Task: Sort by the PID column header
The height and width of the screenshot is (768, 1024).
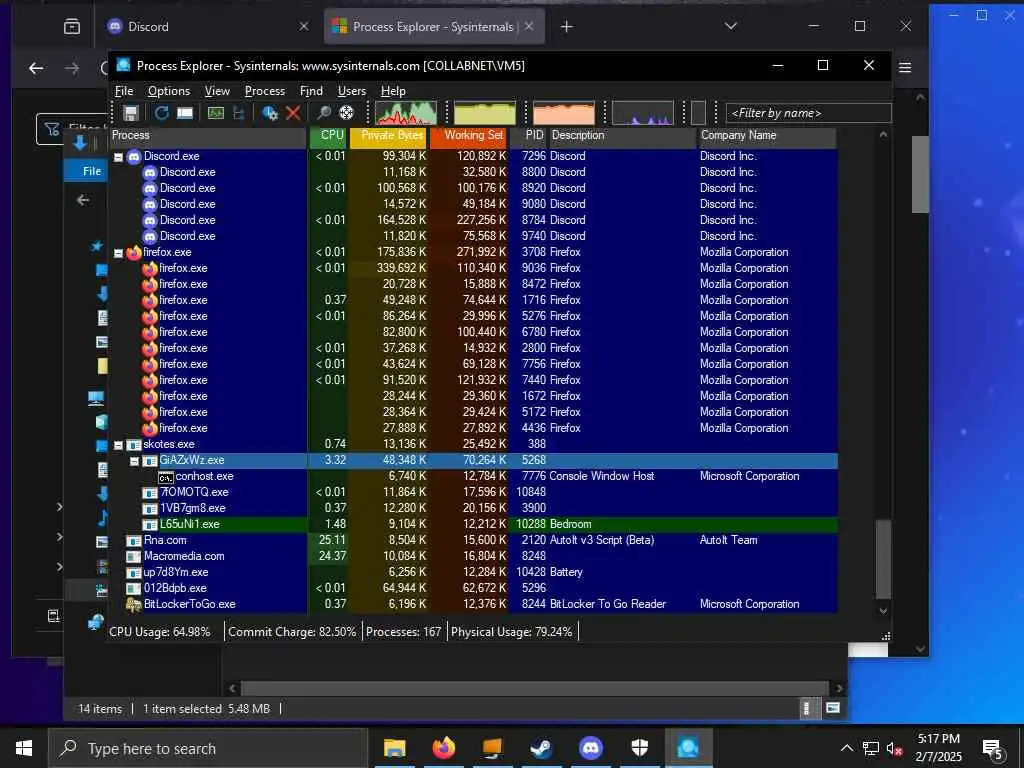Action: click(x=528, y=135)
